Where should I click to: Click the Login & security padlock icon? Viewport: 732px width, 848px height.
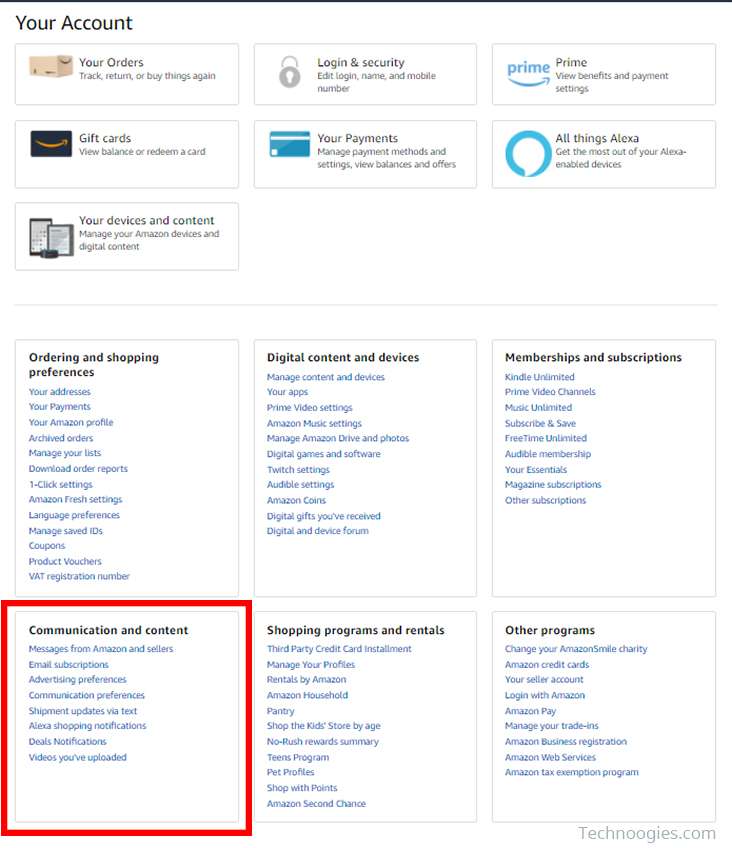coord(289,71)
